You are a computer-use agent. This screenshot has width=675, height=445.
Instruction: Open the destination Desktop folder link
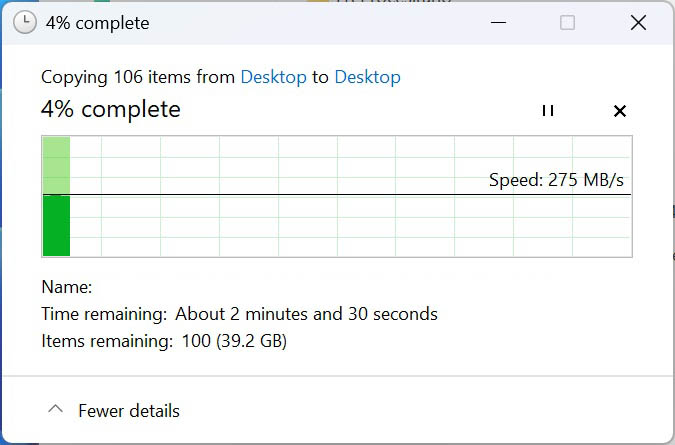(368, 77)
